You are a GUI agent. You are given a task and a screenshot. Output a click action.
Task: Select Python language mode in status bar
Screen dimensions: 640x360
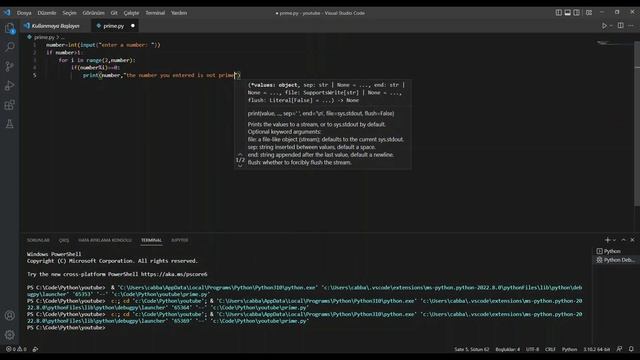click(569, 349)
